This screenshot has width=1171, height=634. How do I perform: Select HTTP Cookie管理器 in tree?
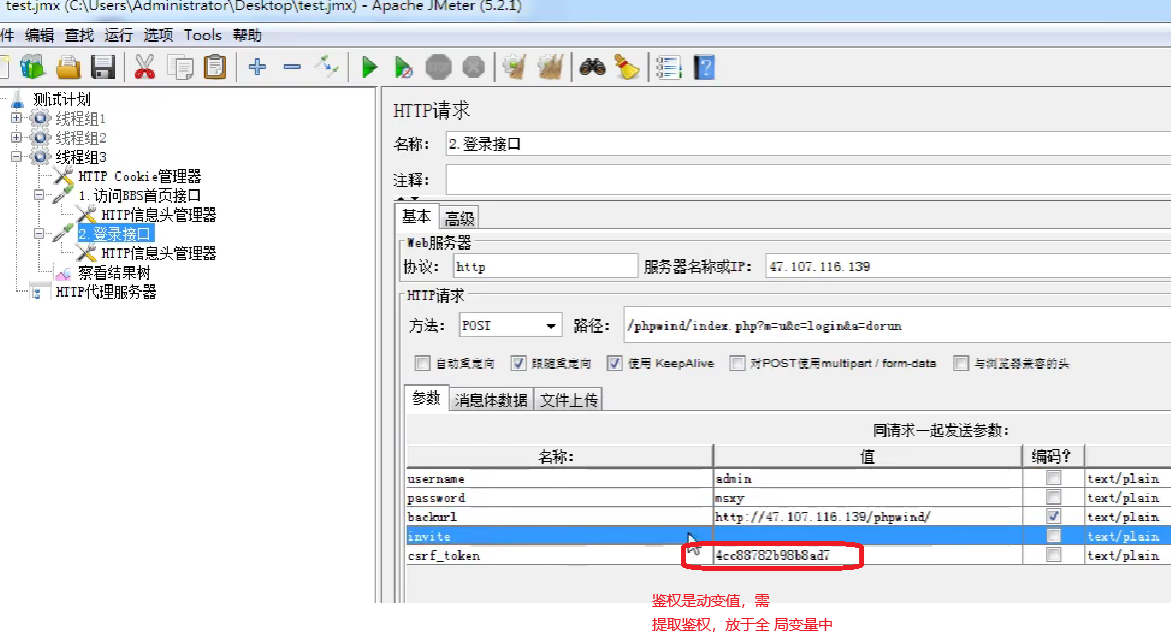(140, 176)
